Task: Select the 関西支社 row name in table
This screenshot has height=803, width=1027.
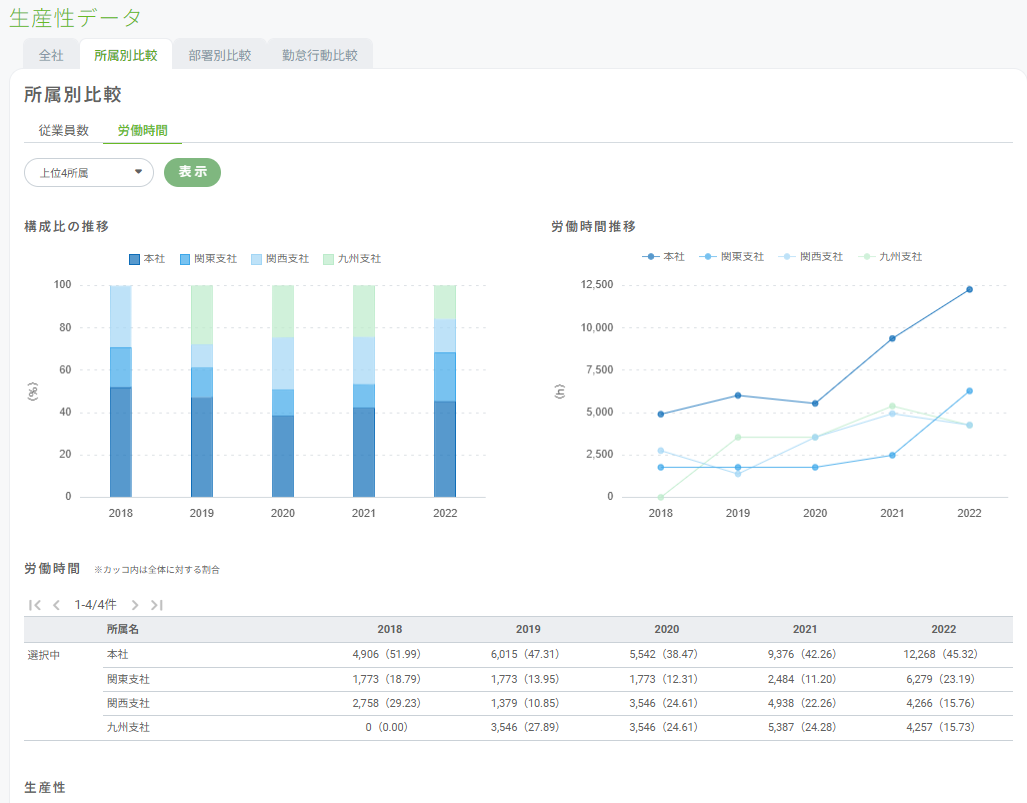Action: [x=128, y=703]
